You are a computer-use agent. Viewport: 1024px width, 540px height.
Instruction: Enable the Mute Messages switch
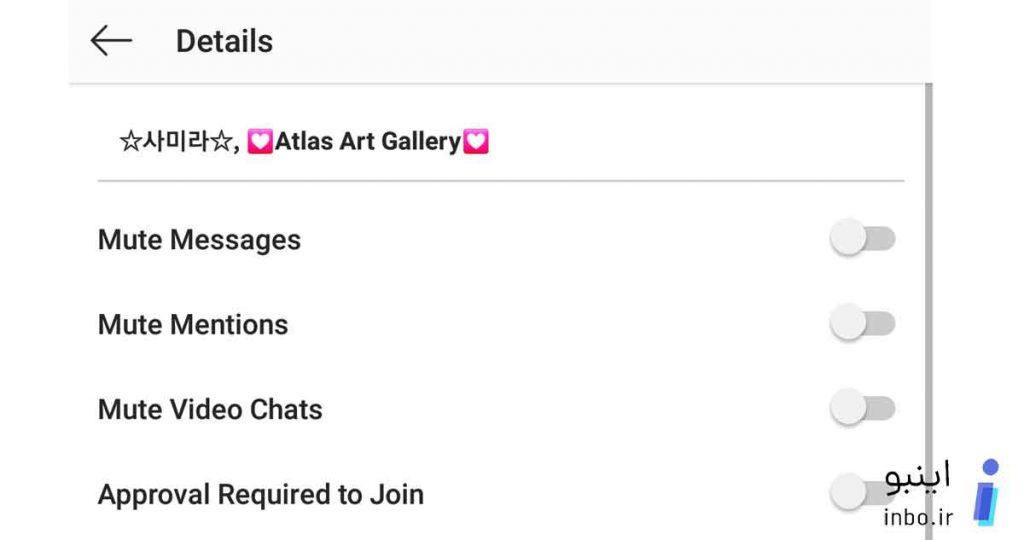coord(862,238)
